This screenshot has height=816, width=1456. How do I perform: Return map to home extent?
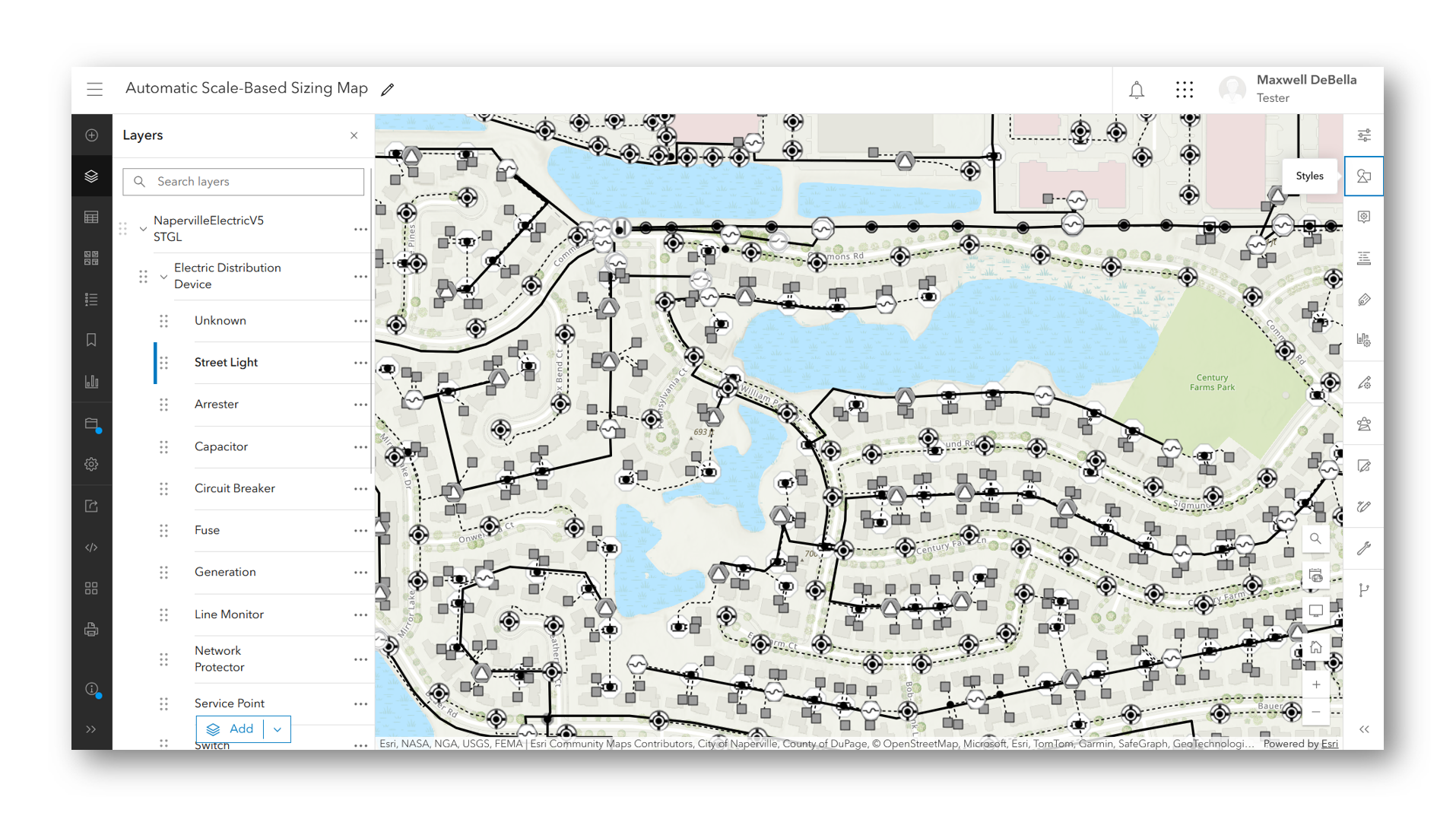[1315, 648]
